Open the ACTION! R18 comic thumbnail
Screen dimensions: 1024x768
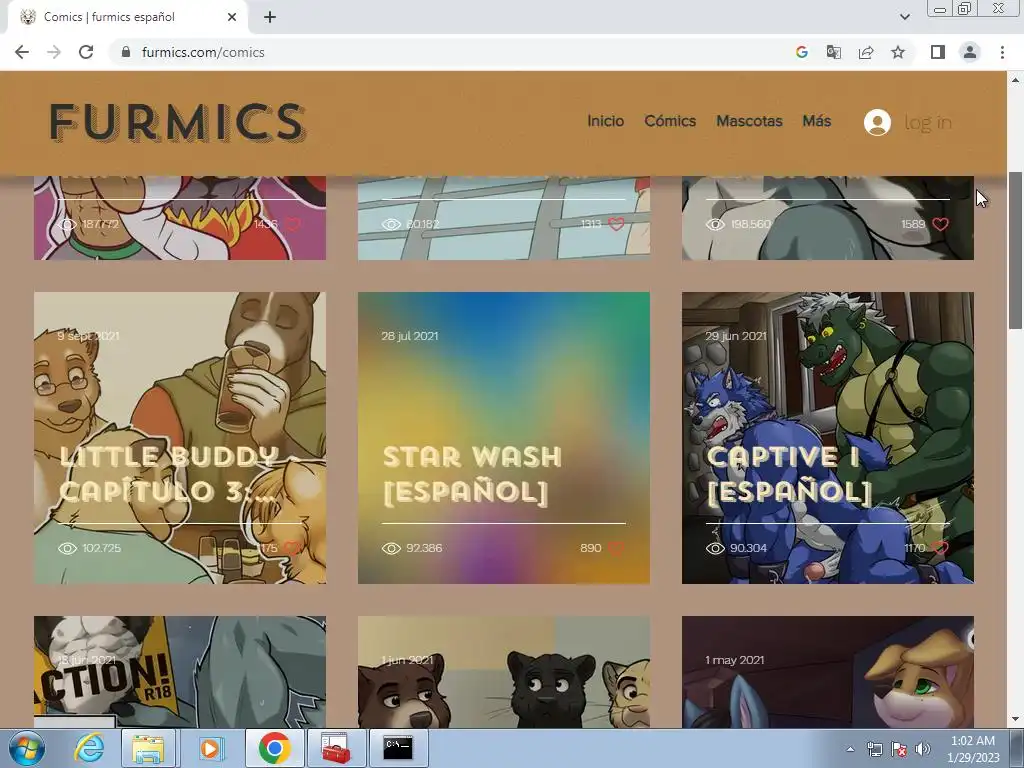180,672
